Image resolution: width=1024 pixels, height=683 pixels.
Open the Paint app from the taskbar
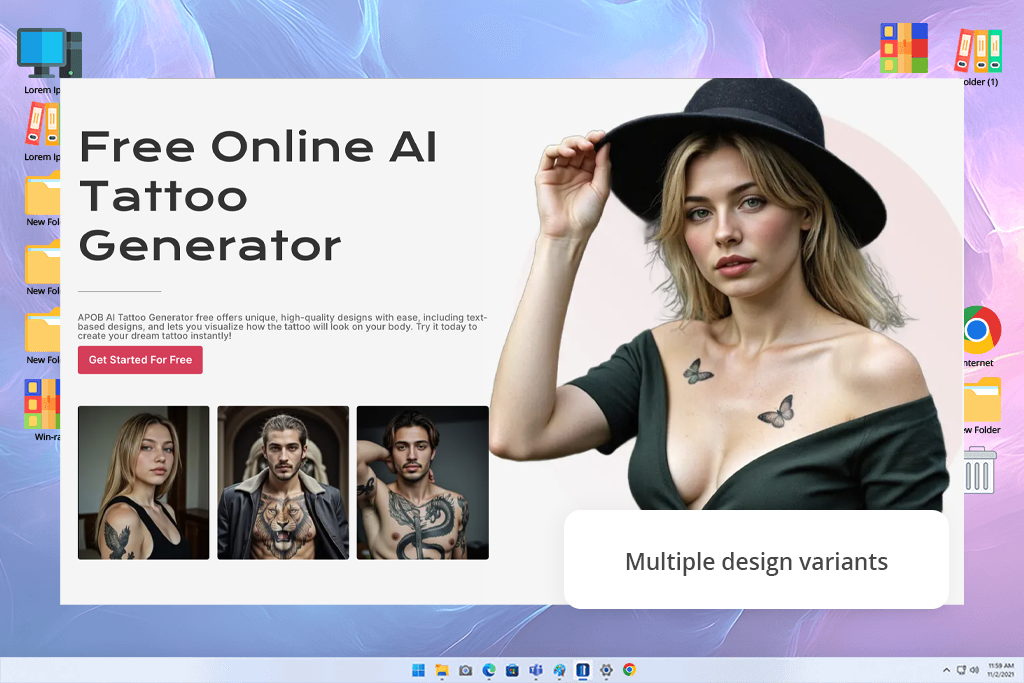coord(560,670)
